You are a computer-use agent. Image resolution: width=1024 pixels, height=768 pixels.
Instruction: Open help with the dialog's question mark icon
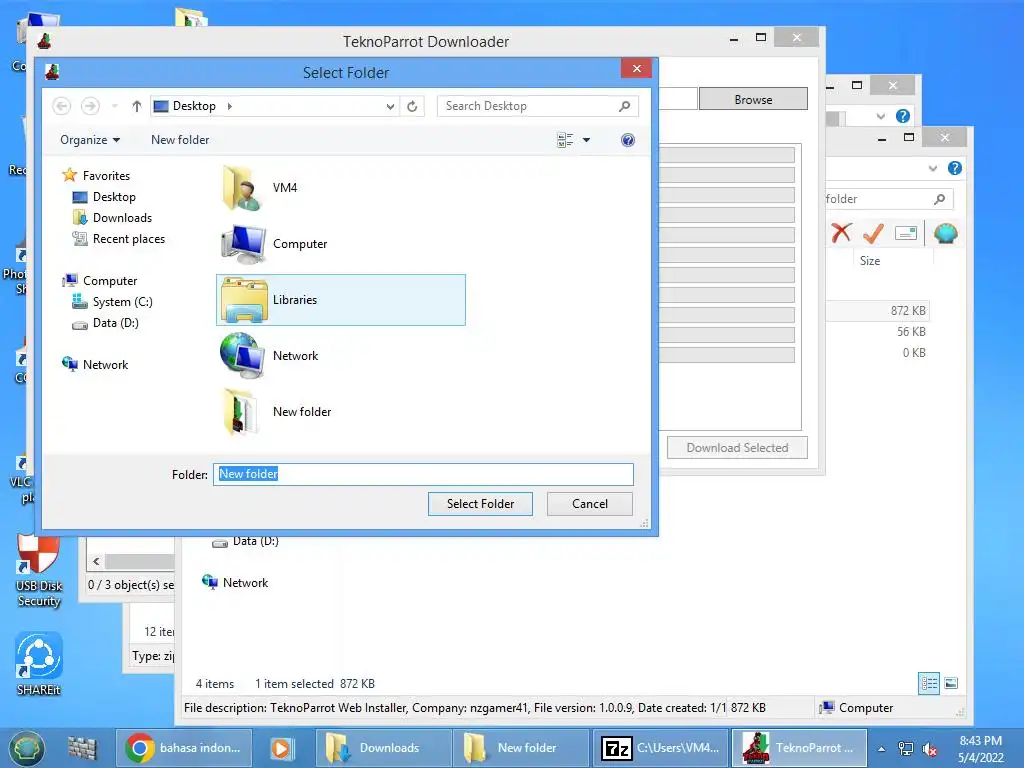[628, 140]
